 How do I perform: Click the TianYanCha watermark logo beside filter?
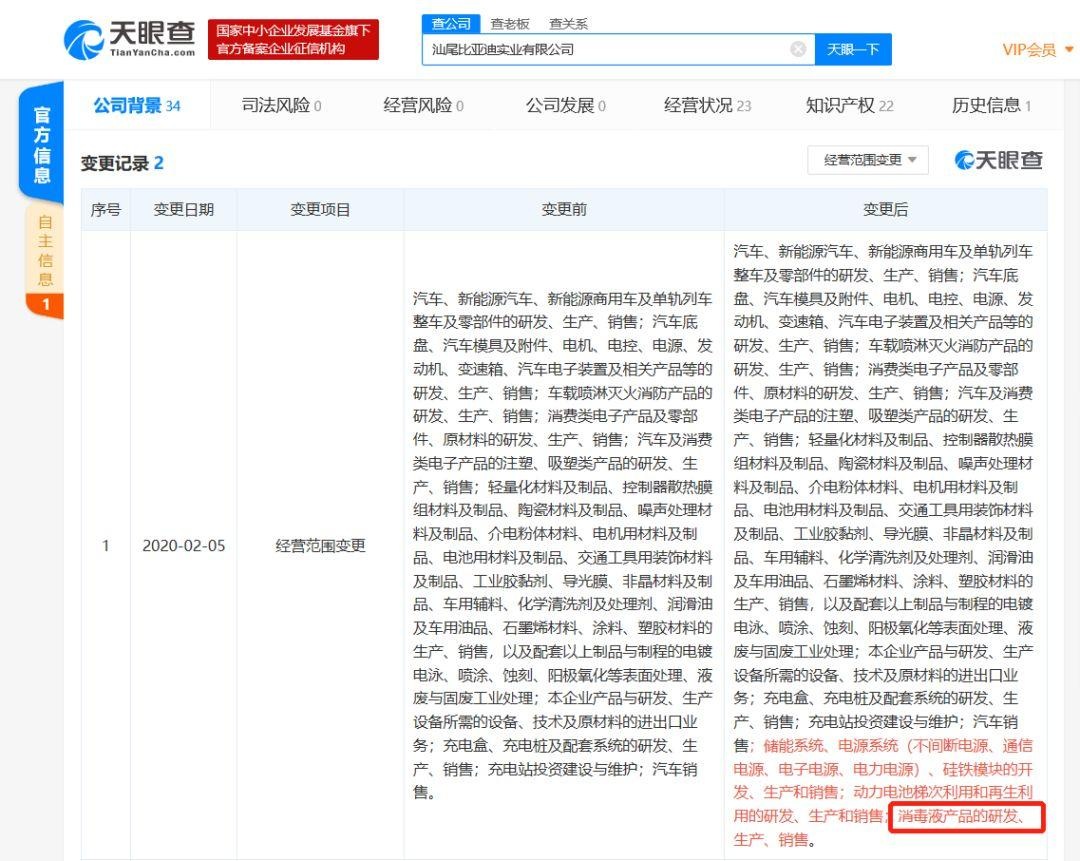click(998, 160)
